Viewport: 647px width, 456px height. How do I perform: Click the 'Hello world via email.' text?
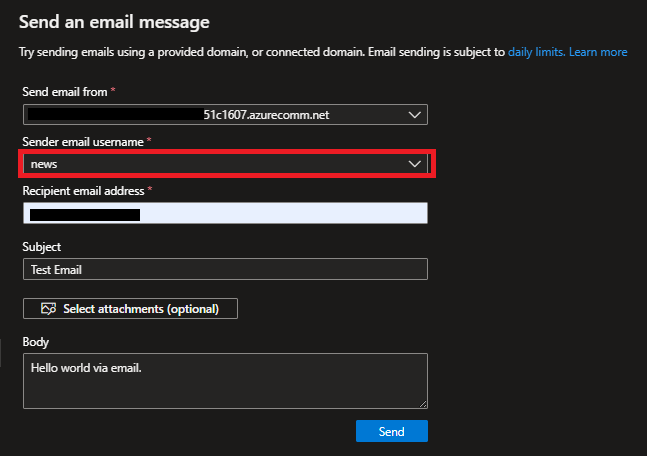tap(86, 367)
